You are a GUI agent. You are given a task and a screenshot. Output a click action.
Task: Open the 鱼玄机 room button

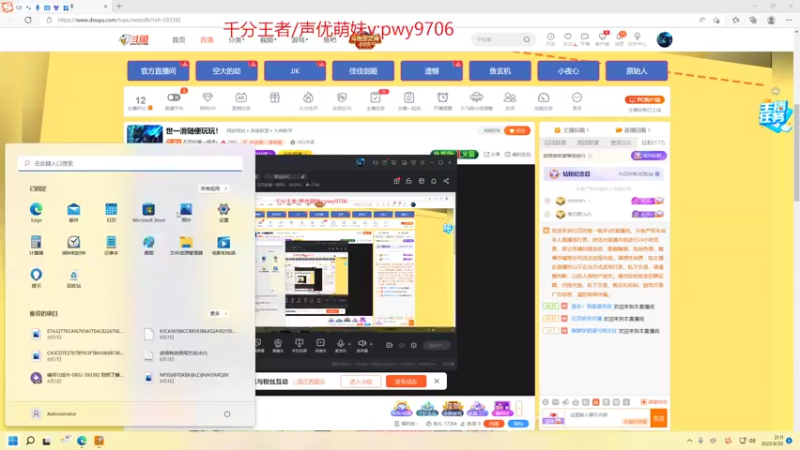(x=500, y=71)
